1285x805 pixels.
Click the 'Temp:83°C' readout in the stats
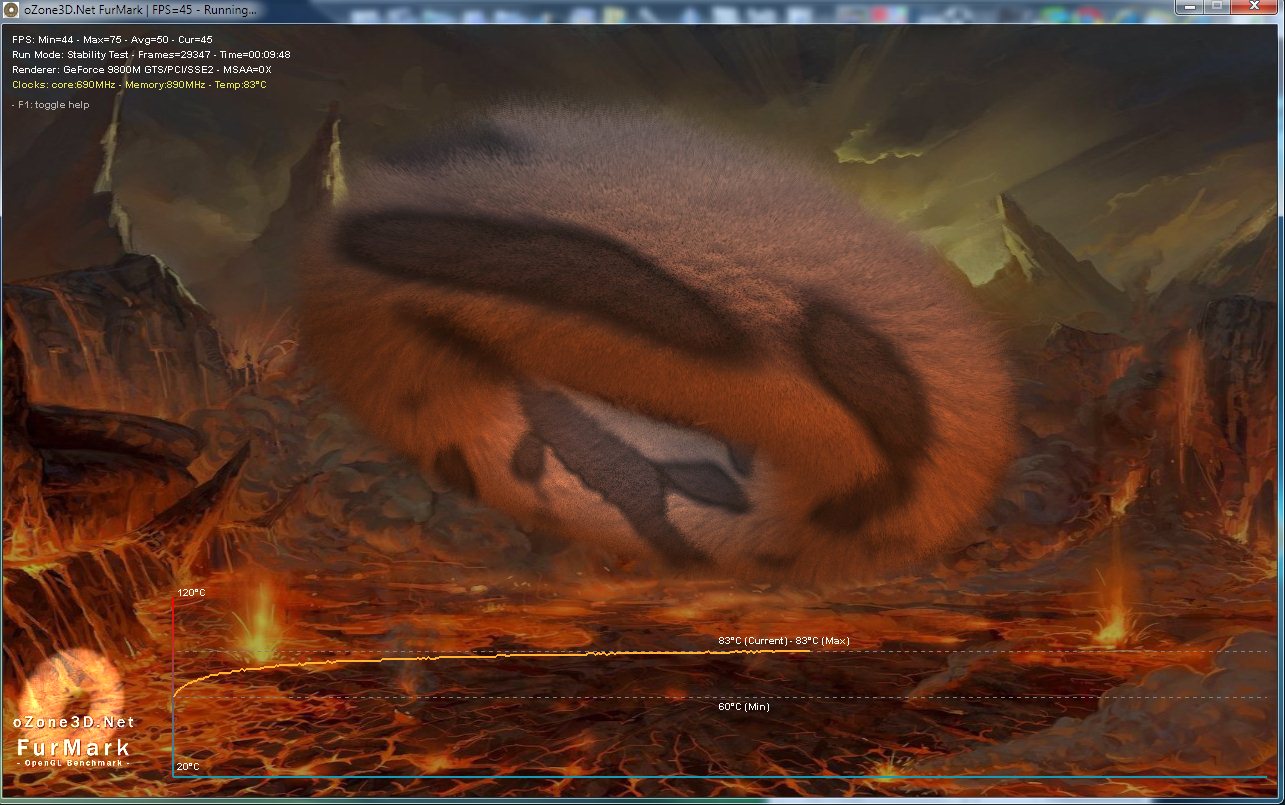240,85
